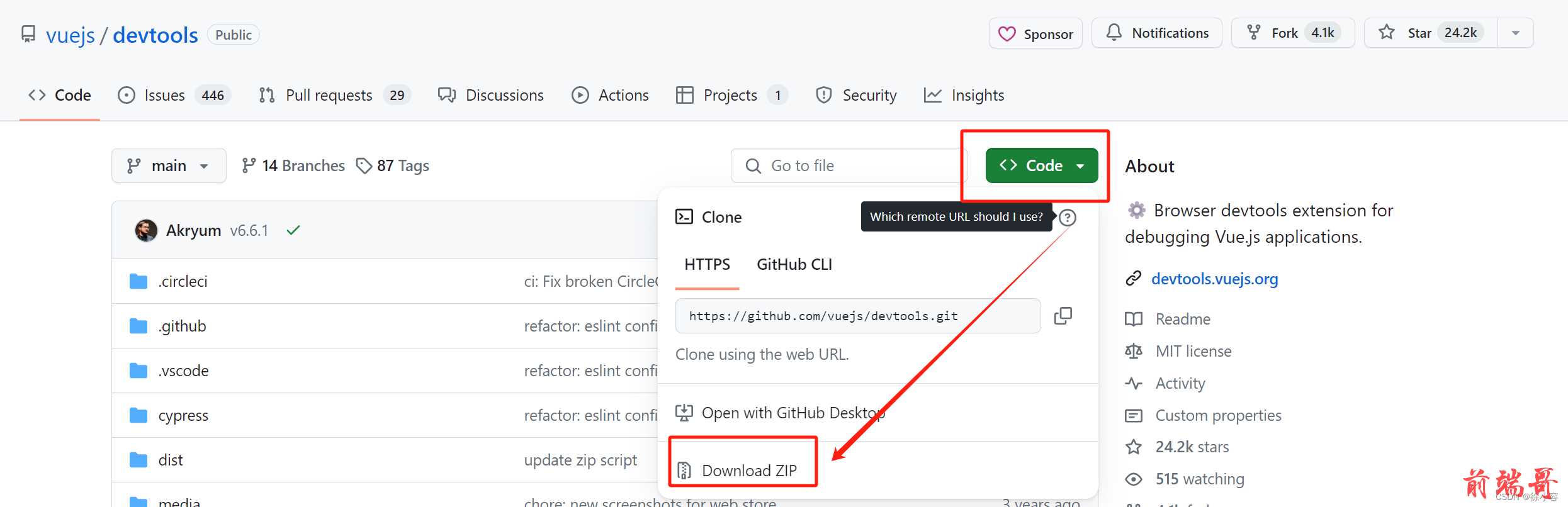Select the github.com/vuejs/devtools.git URL field
The height and width of the screenshot is (507, 1568).
tap(858, 316)
